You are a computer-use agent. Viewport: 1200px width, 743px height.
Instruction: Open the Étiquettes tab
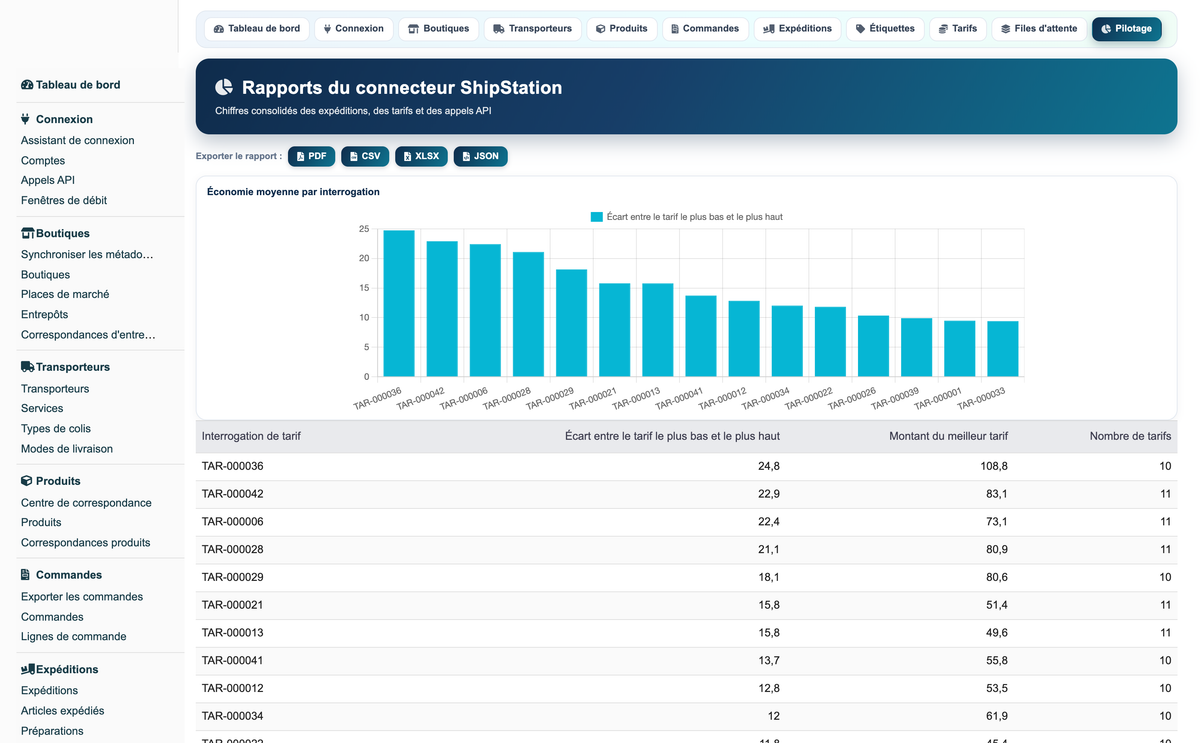point(885,29)
